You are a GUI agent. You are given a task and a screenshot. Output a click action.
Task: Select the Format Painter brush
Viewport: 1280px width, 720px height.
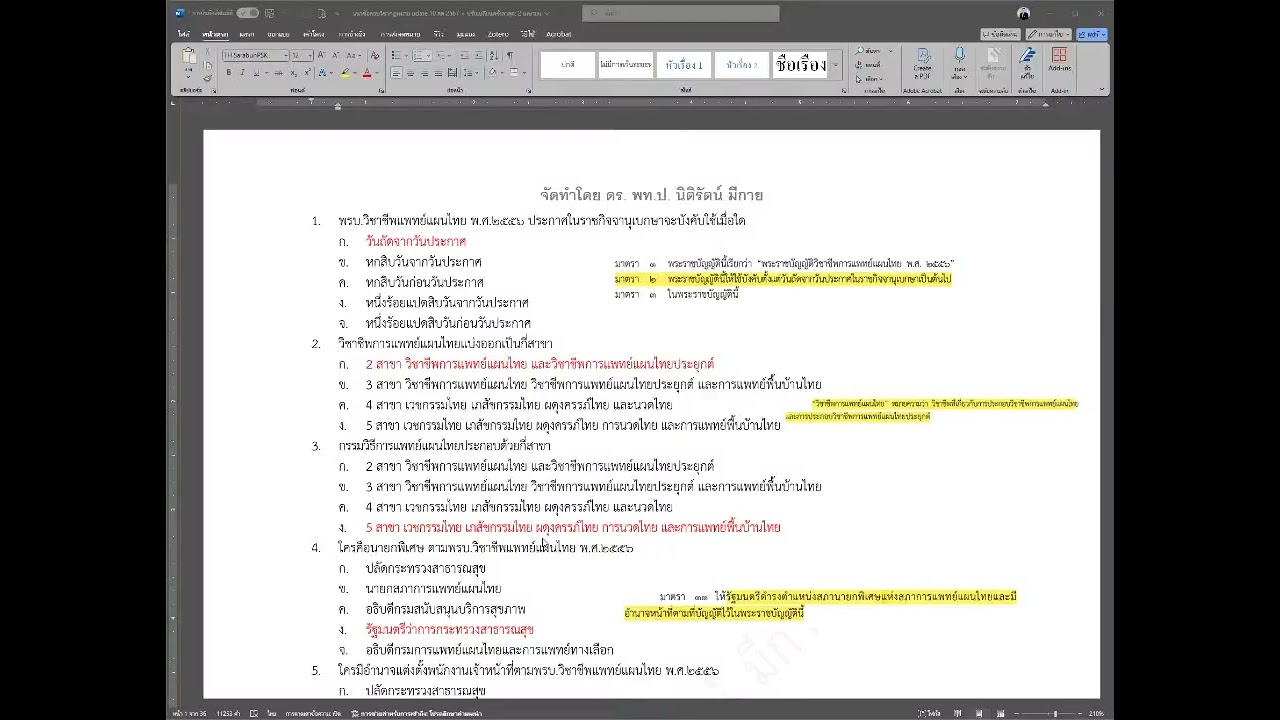(207, 78)
